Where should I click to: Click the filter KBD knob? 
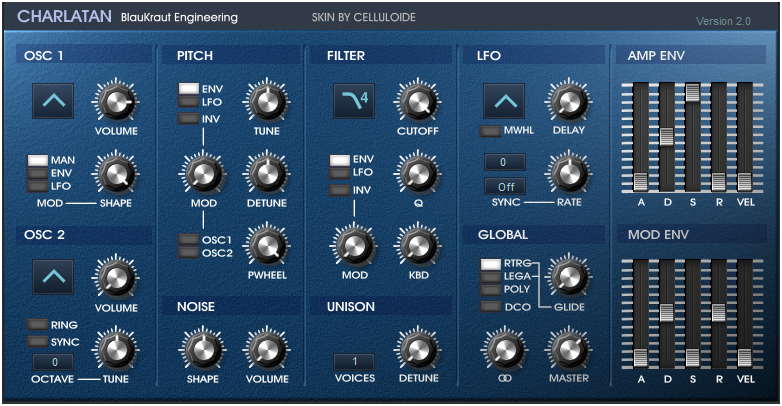[418, 245]
